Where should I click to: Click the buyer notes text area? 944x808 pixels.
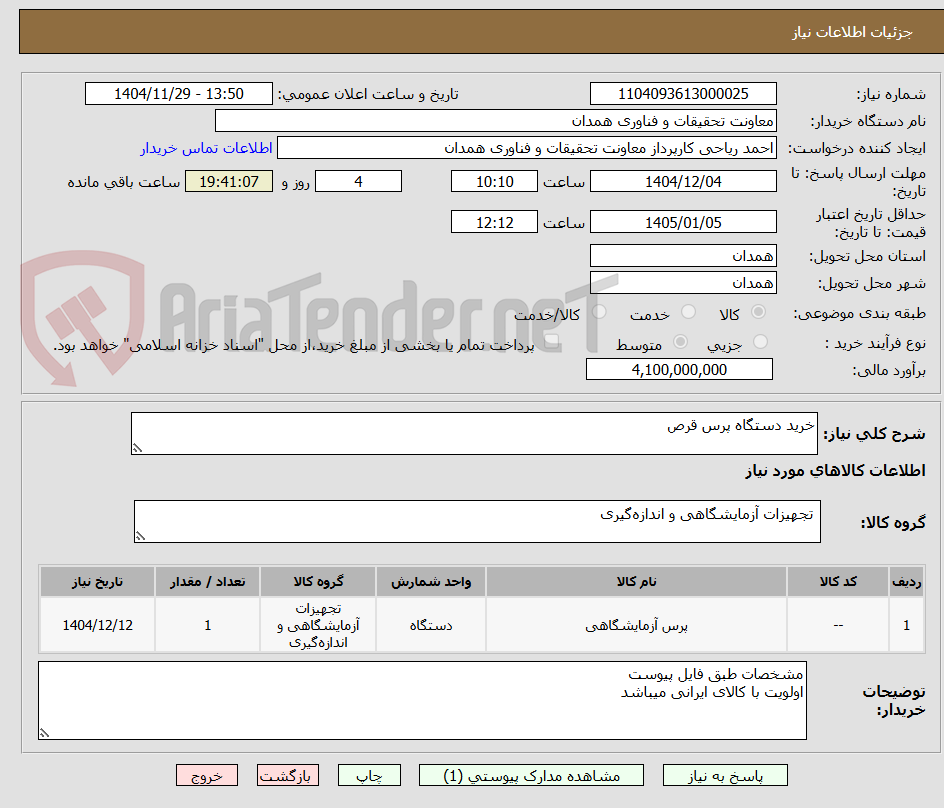point(423,701)
